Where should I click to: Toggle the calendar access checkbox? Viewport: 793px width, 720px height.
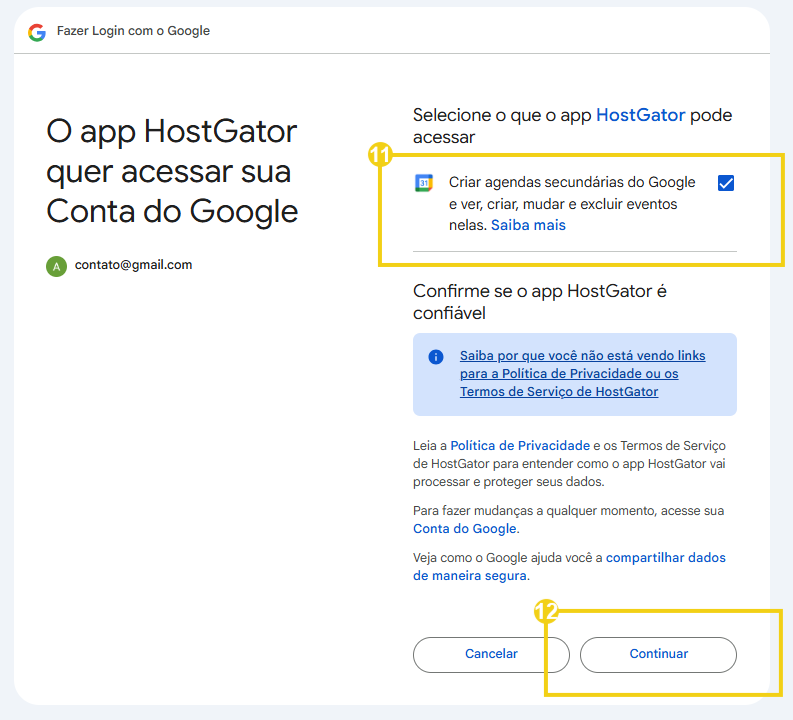click(726, 183)
